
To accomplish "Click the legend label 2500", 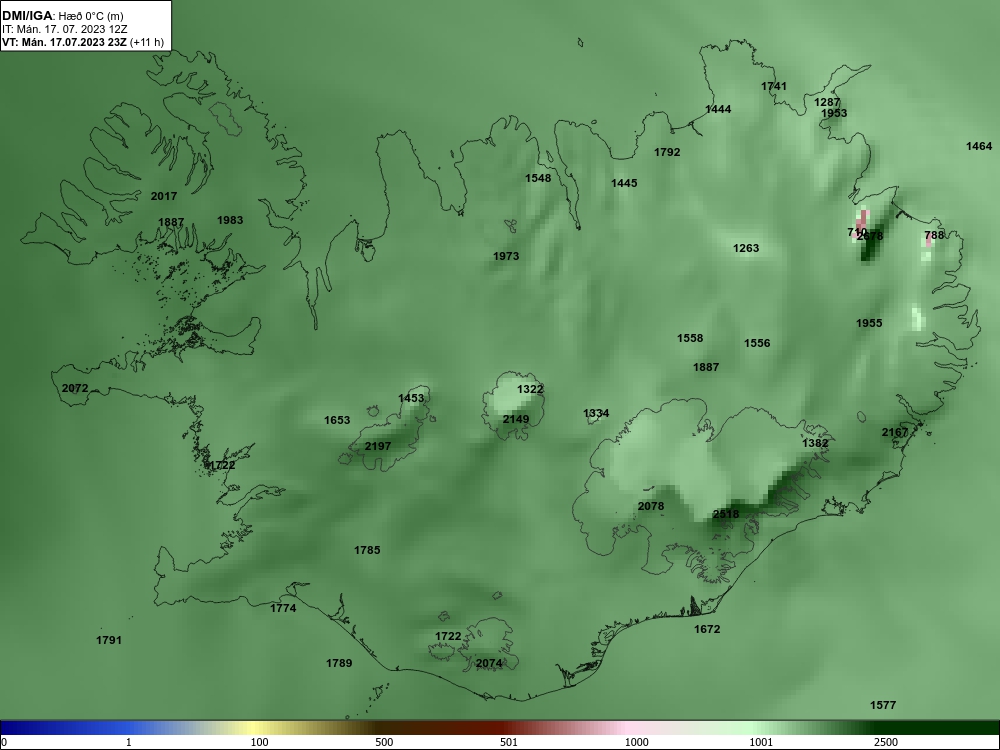I will click(x=886, y=742).
